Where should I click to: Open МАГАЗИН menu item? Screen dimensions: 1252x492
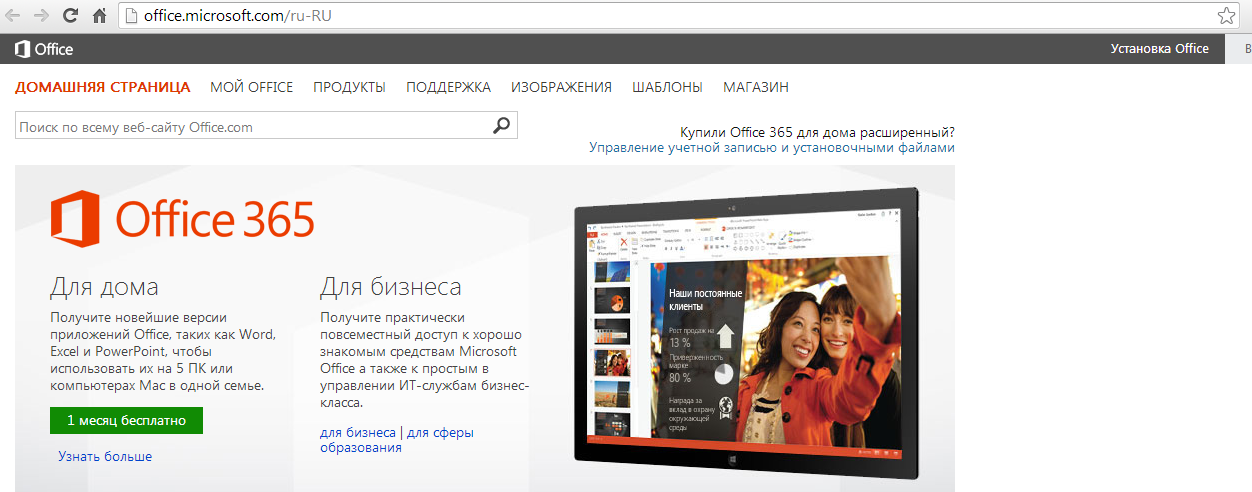click(x=756, y=87)
